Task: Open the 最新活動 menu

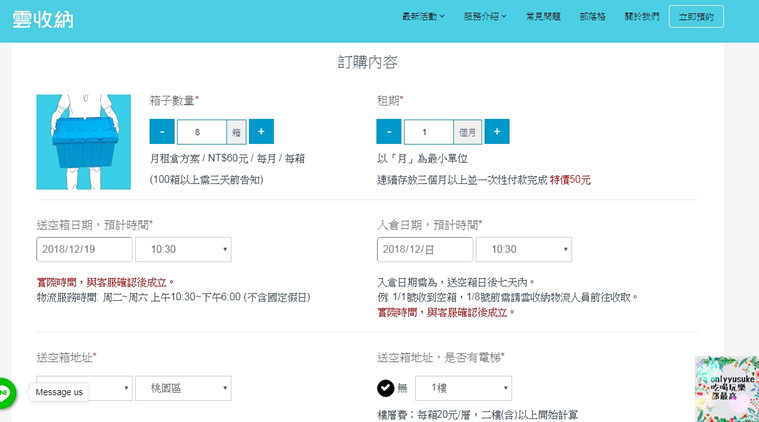Action: click(423, 16)
